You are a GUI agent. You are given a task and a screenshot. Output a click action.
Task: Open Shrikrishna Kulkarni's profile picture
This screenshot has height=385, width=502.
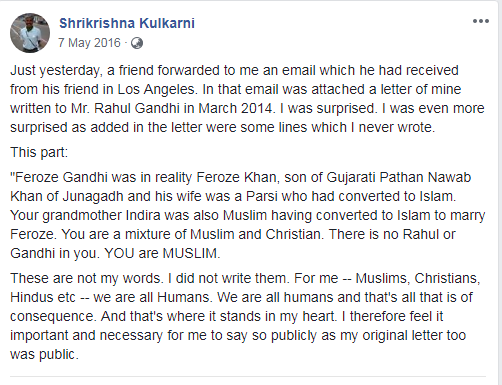30,33
